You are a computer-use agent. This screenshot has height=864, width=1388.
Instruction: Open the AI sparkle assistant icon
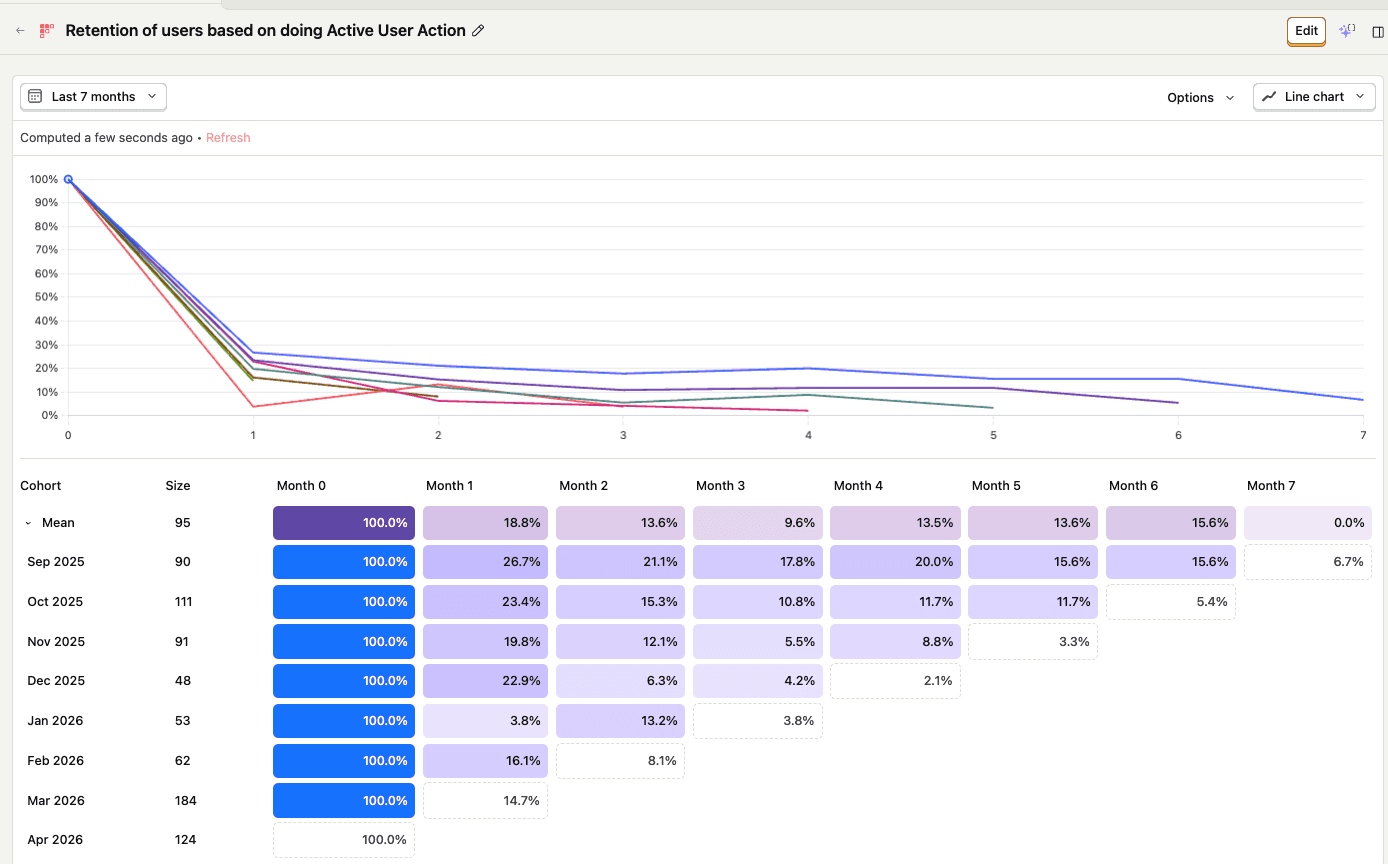[1347, 31]
